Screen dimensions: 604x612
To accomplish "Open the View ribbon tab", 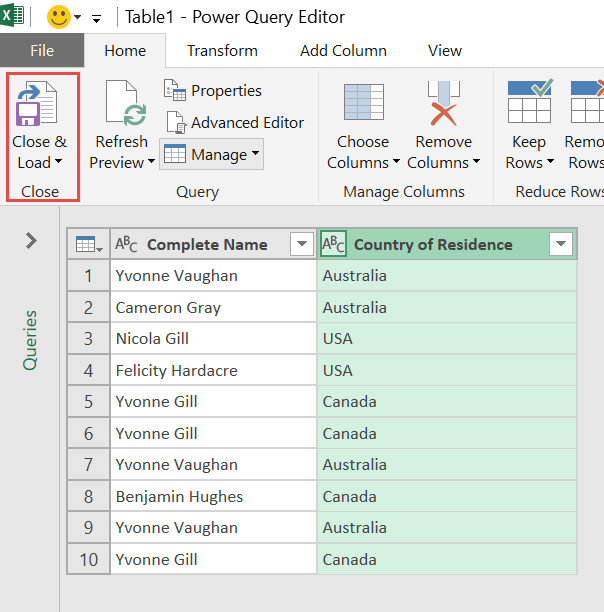I will pos(444,51).
